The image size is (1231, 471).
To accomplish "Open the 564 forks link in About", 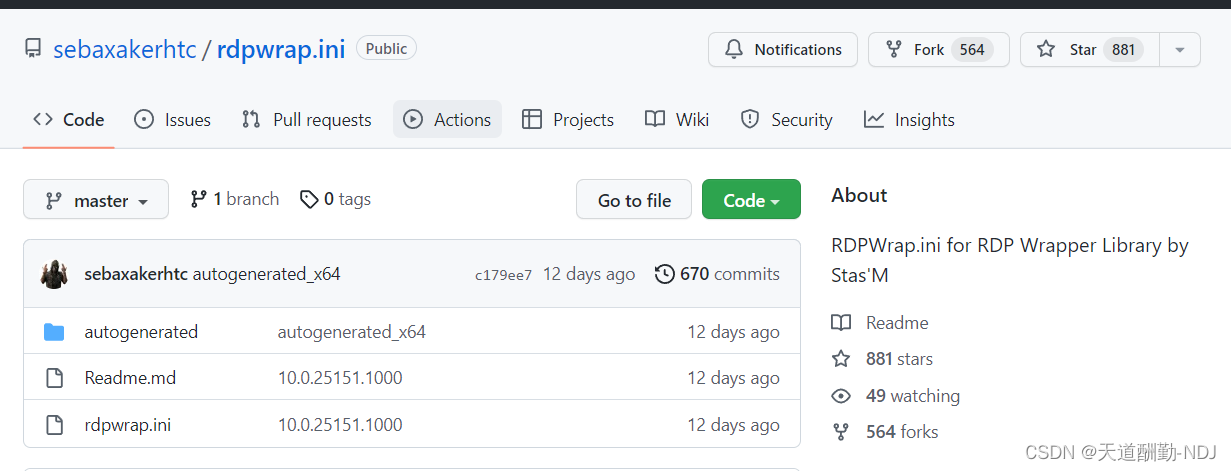I will point(902,432).
